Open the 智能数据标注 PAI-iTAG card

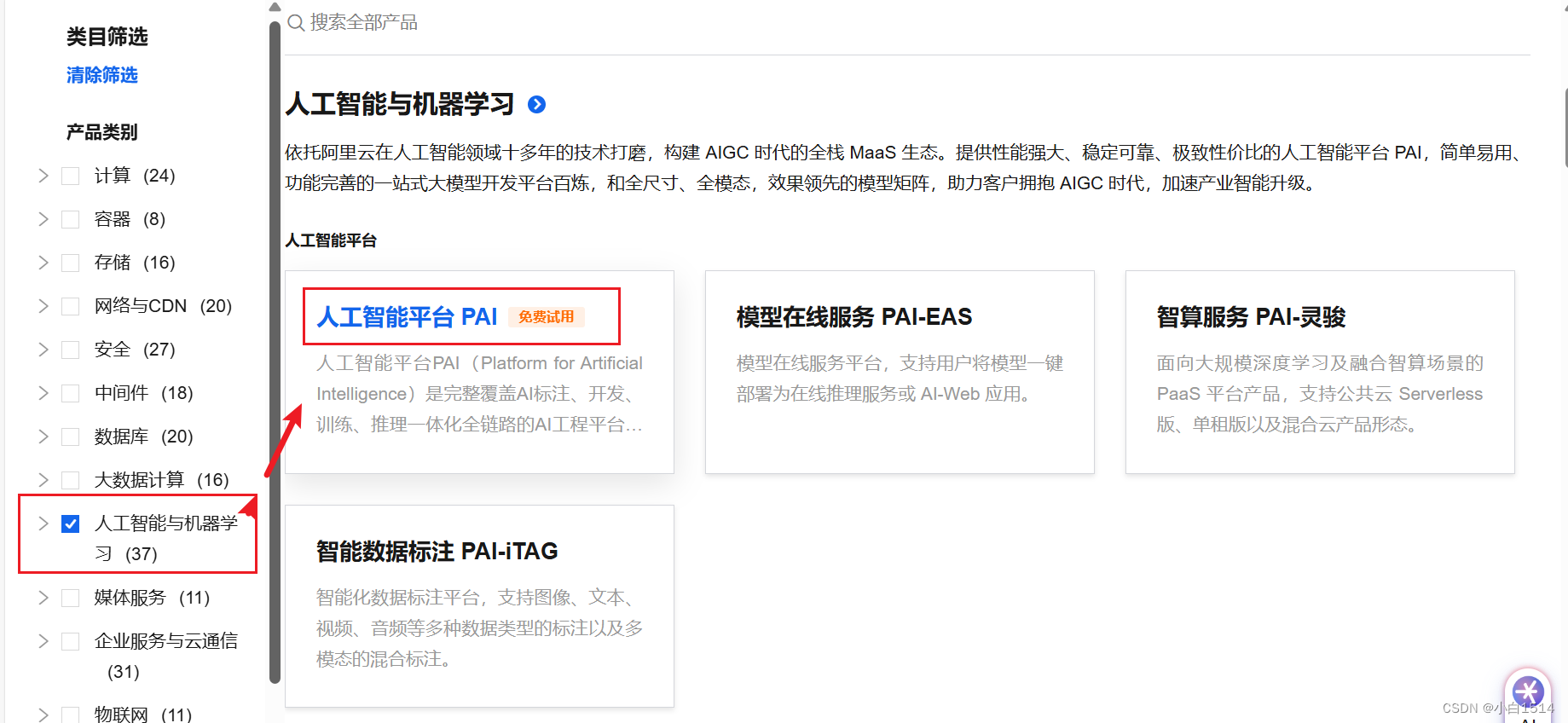point(479,606)
